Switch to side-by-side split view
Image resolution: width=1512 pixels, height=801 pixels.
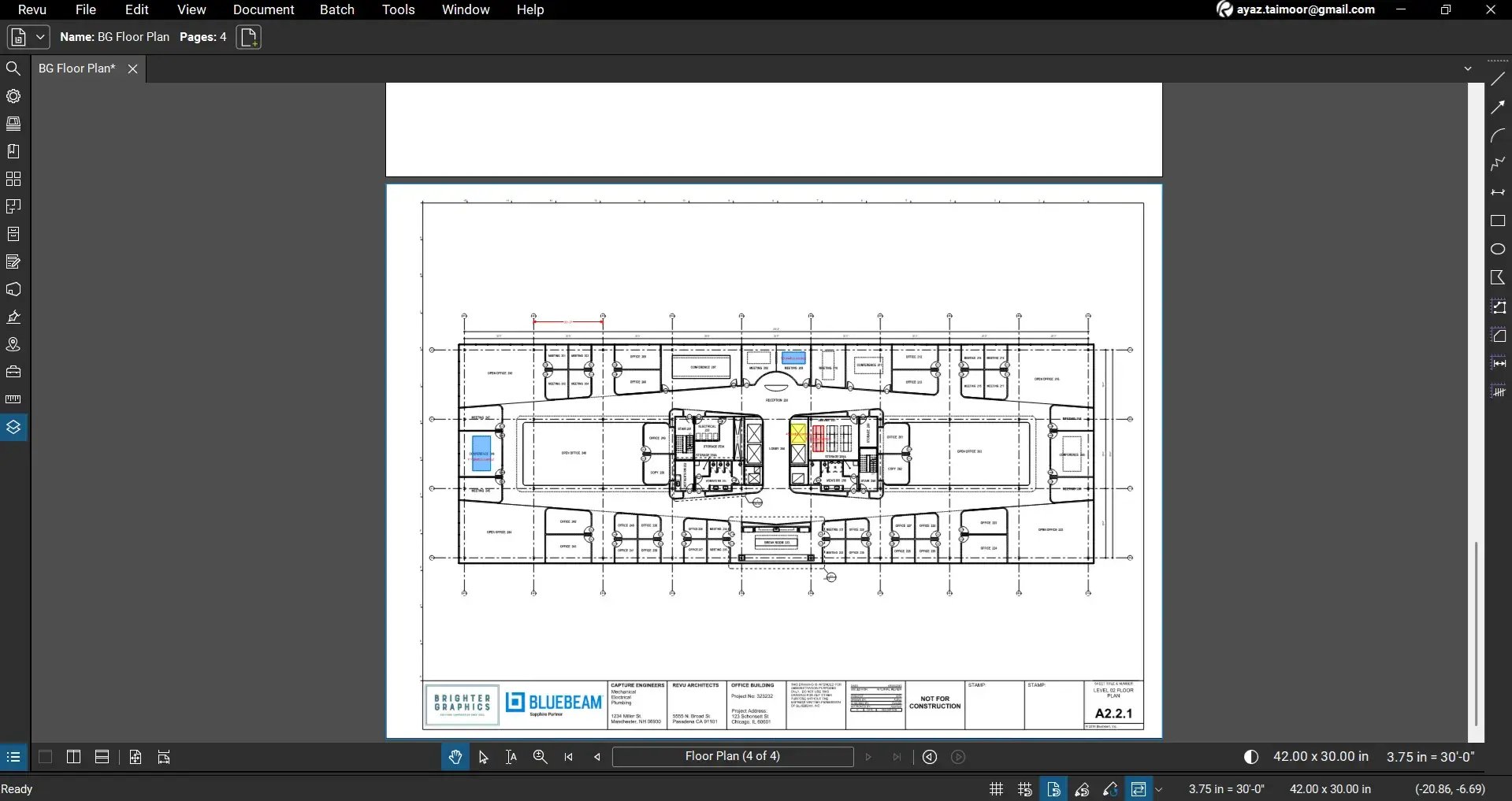click(x=72, y=757)
